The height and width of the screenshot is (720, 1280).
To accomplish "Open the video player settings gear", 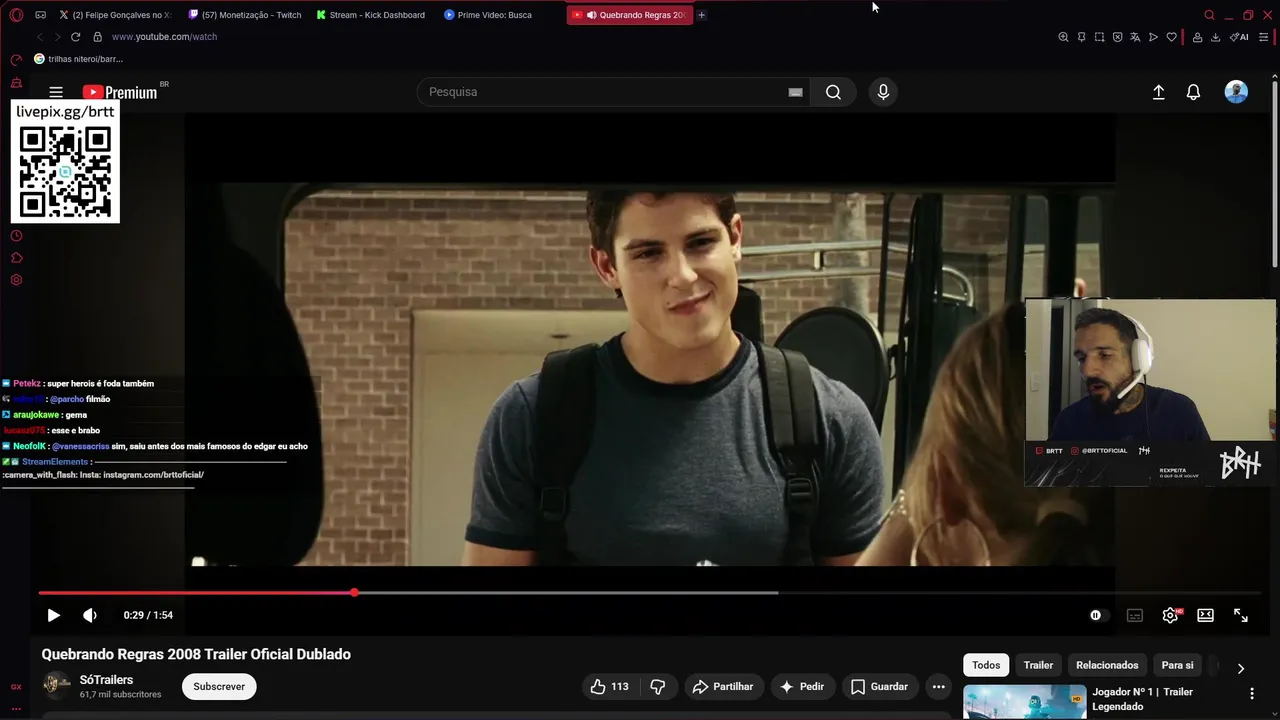I will 1170,615.
